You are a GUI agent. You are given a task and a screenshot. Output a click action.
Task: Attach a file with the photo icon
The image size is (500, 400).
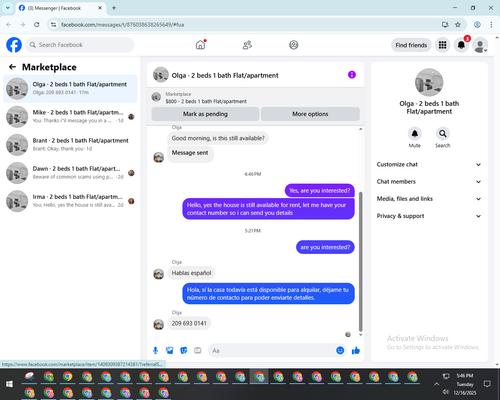point(170,350)
